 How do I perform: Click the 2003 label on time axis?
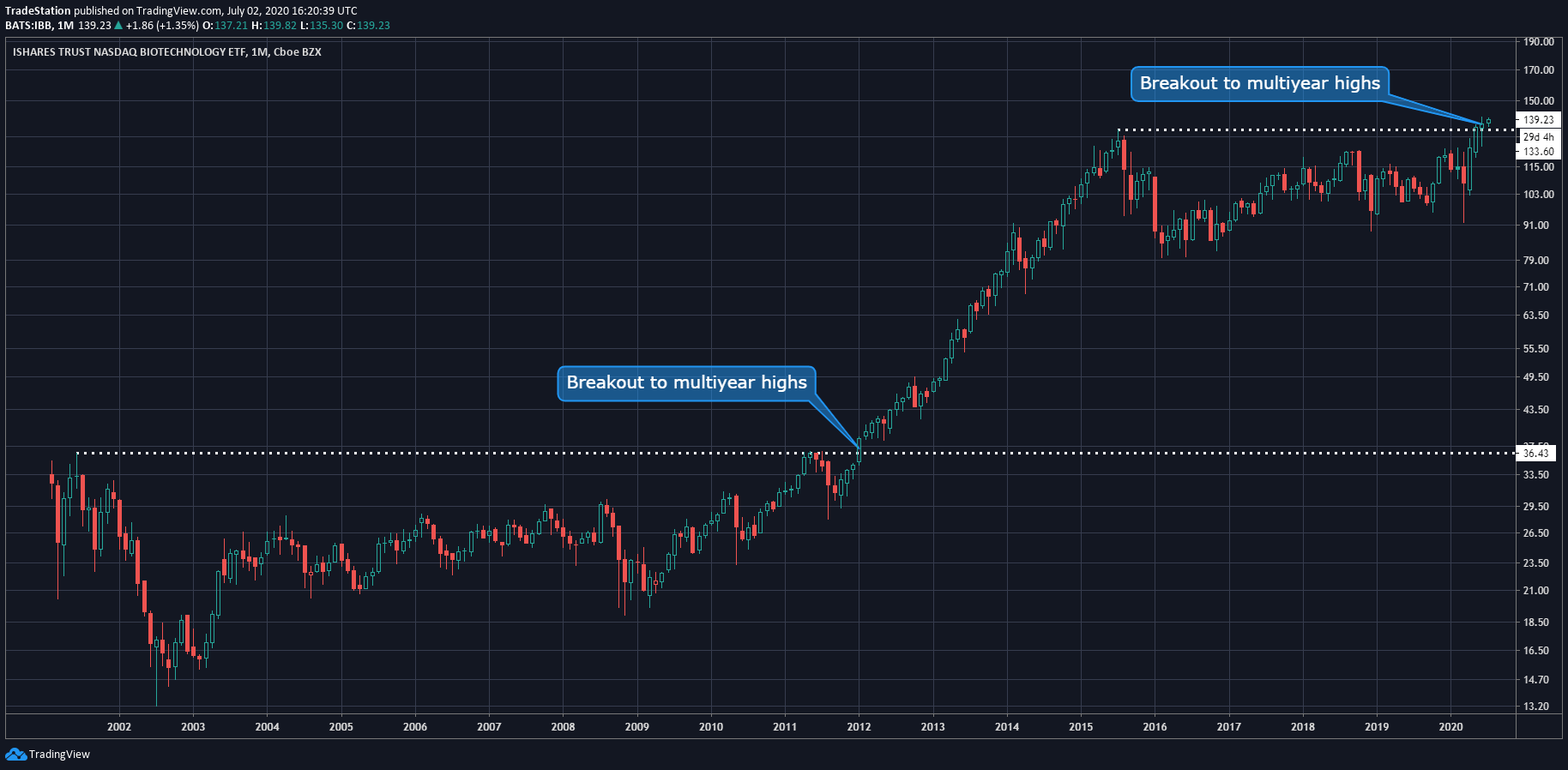point(193,727)
